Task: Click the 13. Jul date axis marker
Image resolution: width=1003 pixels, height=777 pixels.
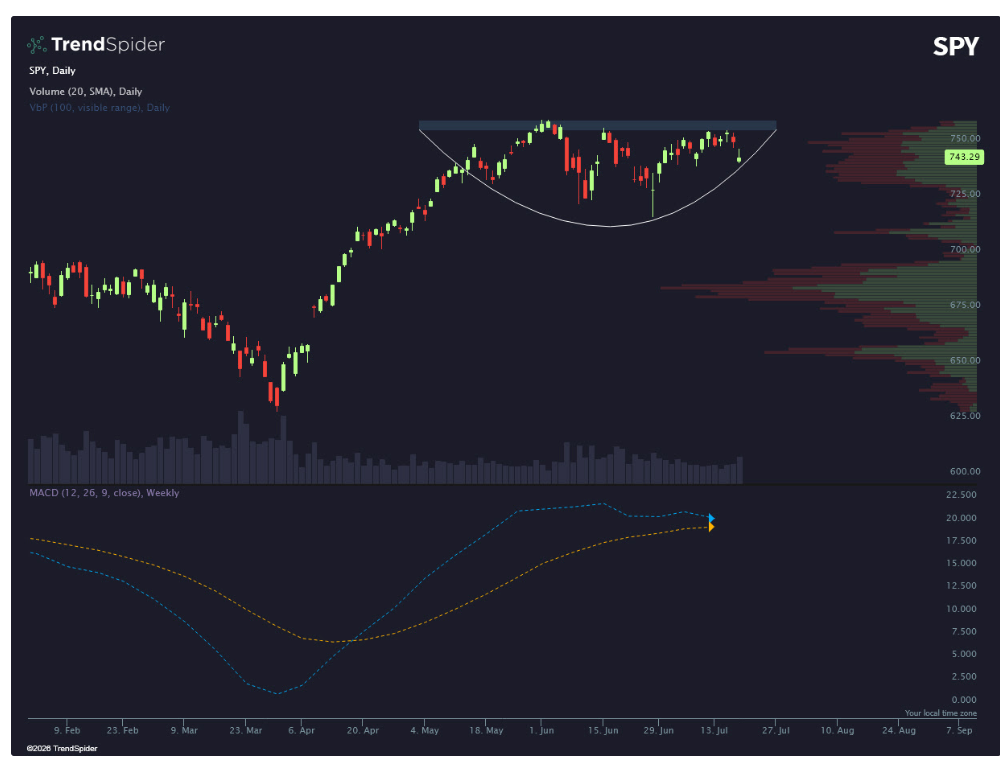Action: pos(714,730)
